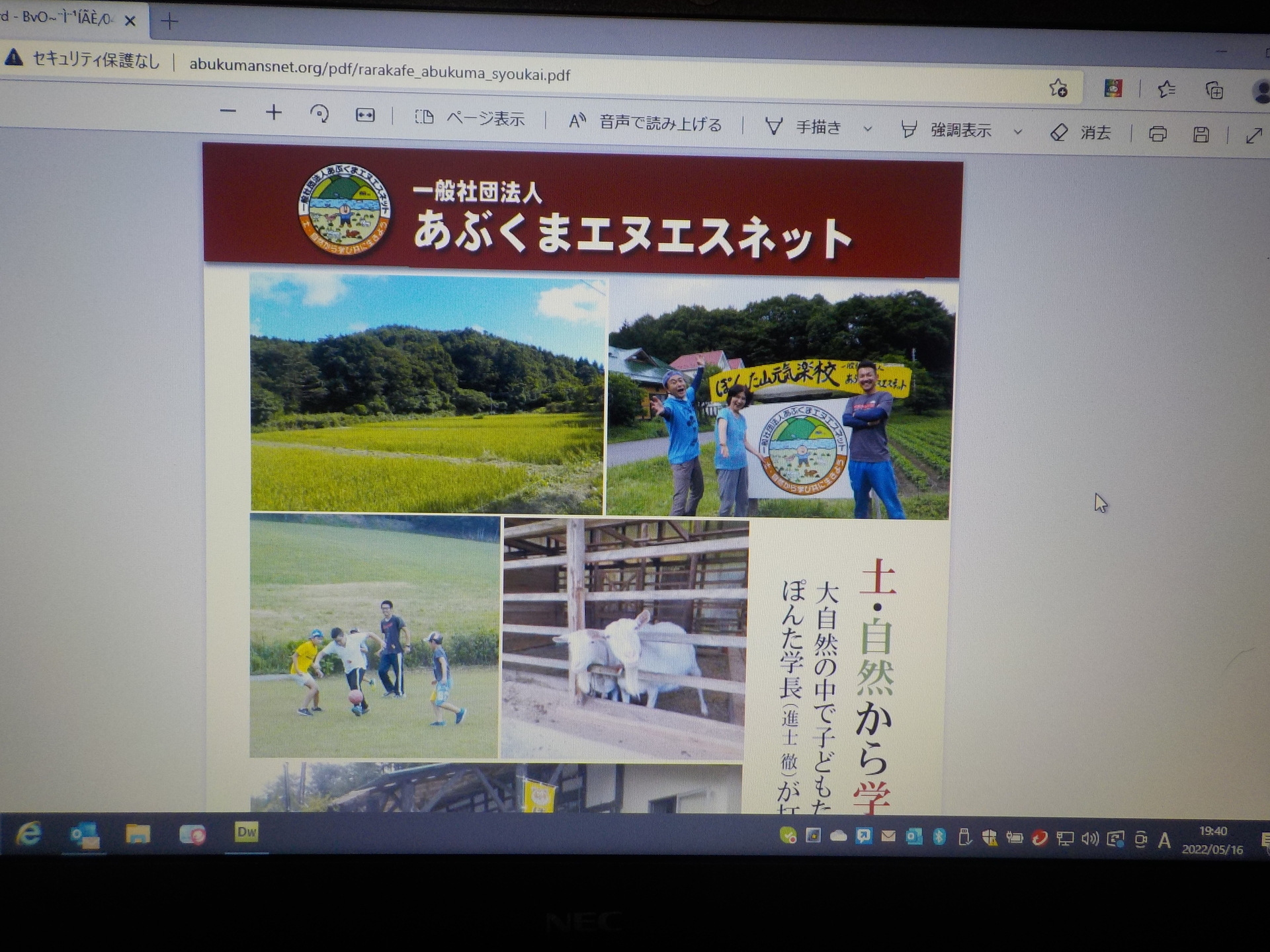Click the battery power tray icon
1270x952 pixels.
tap(1014, 838)
